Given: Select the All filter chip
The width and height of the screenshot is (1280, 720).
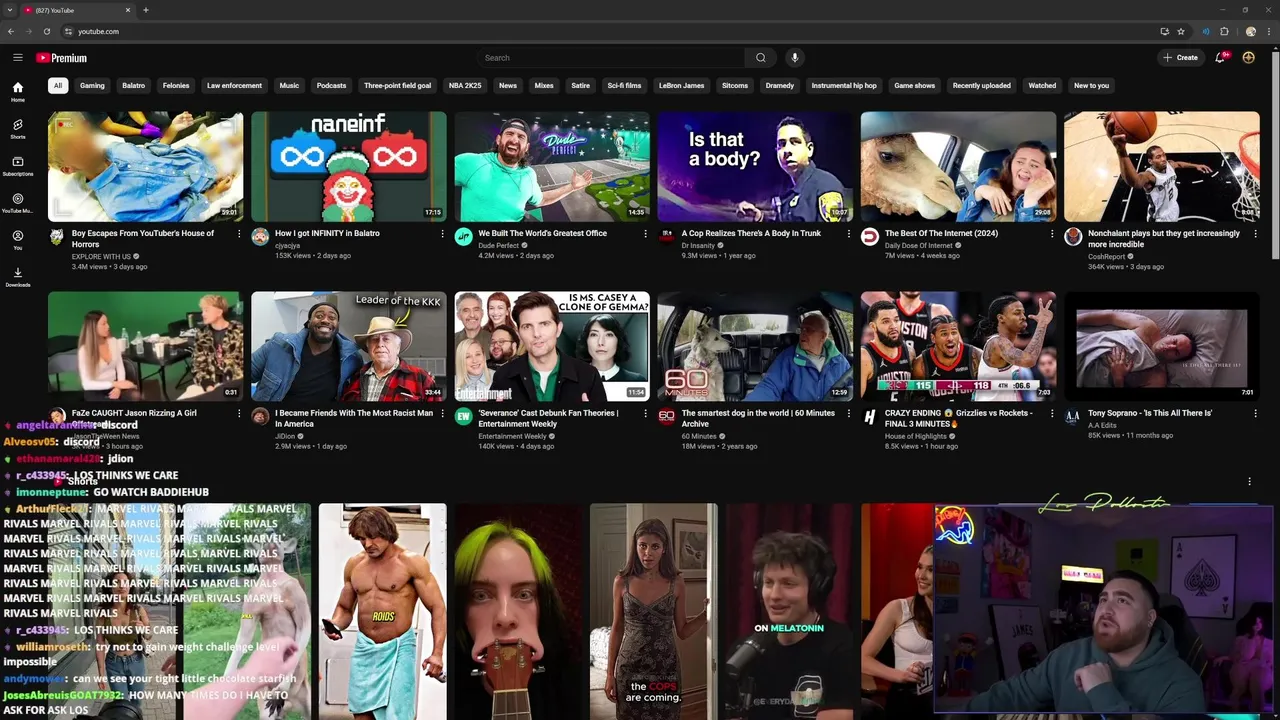Looking at the screenshot, I should (x=58, y=86).
